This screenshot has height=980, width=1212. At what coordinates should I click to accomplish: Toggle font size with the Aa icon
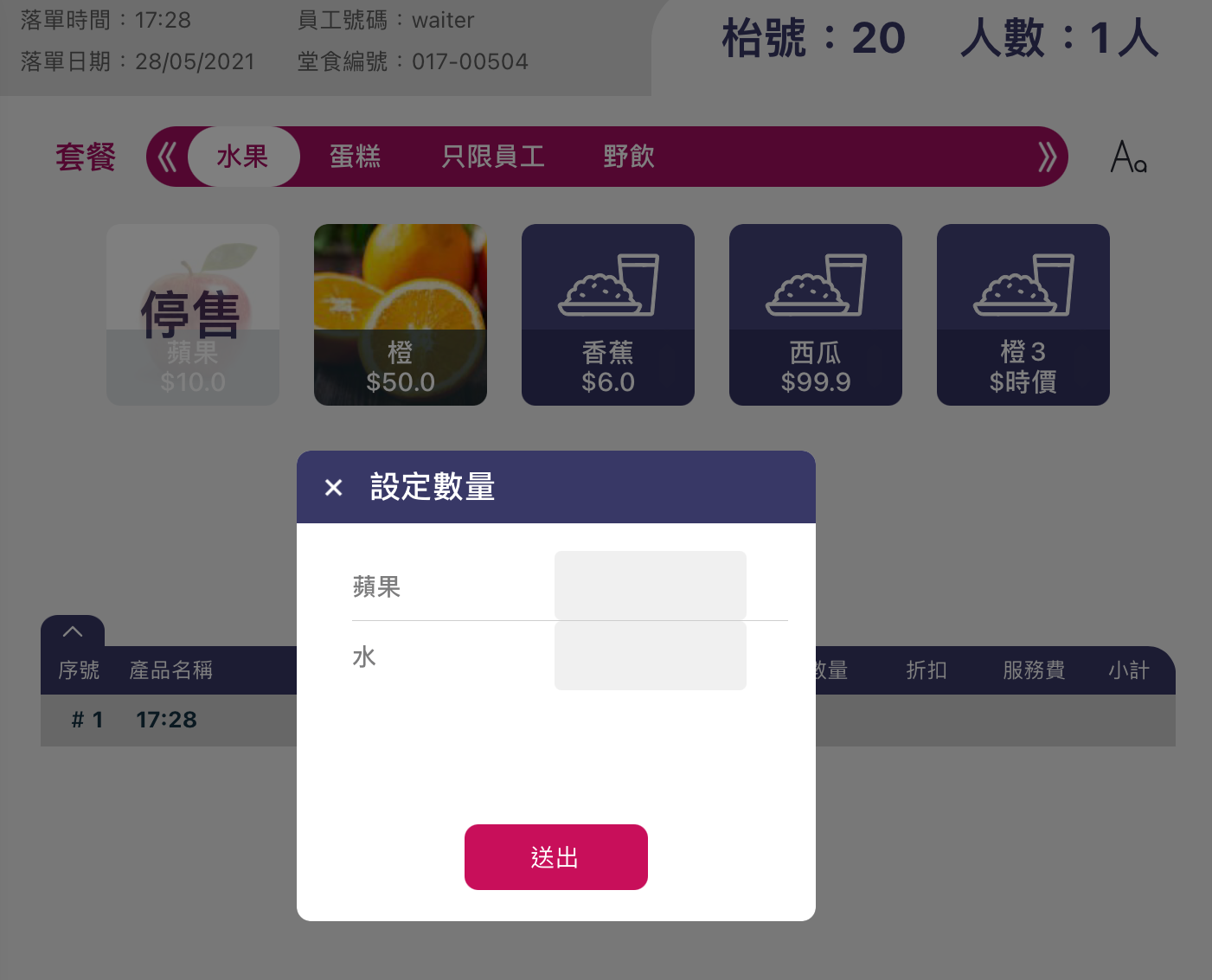tap(1128, 157)
